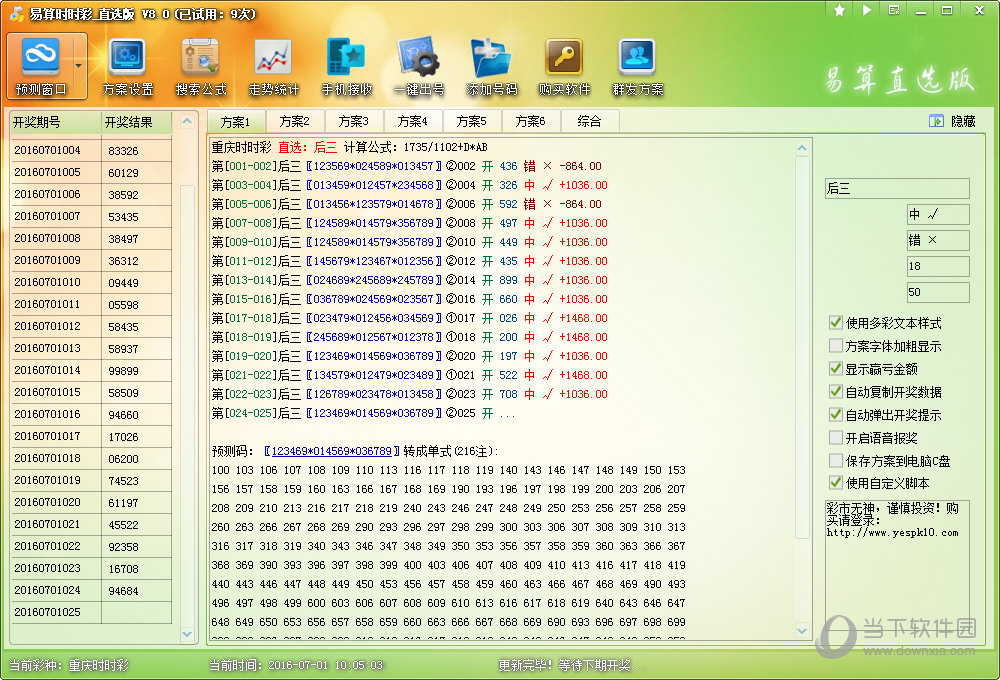Click the http://www.yespk10.com text in notes

892,533
